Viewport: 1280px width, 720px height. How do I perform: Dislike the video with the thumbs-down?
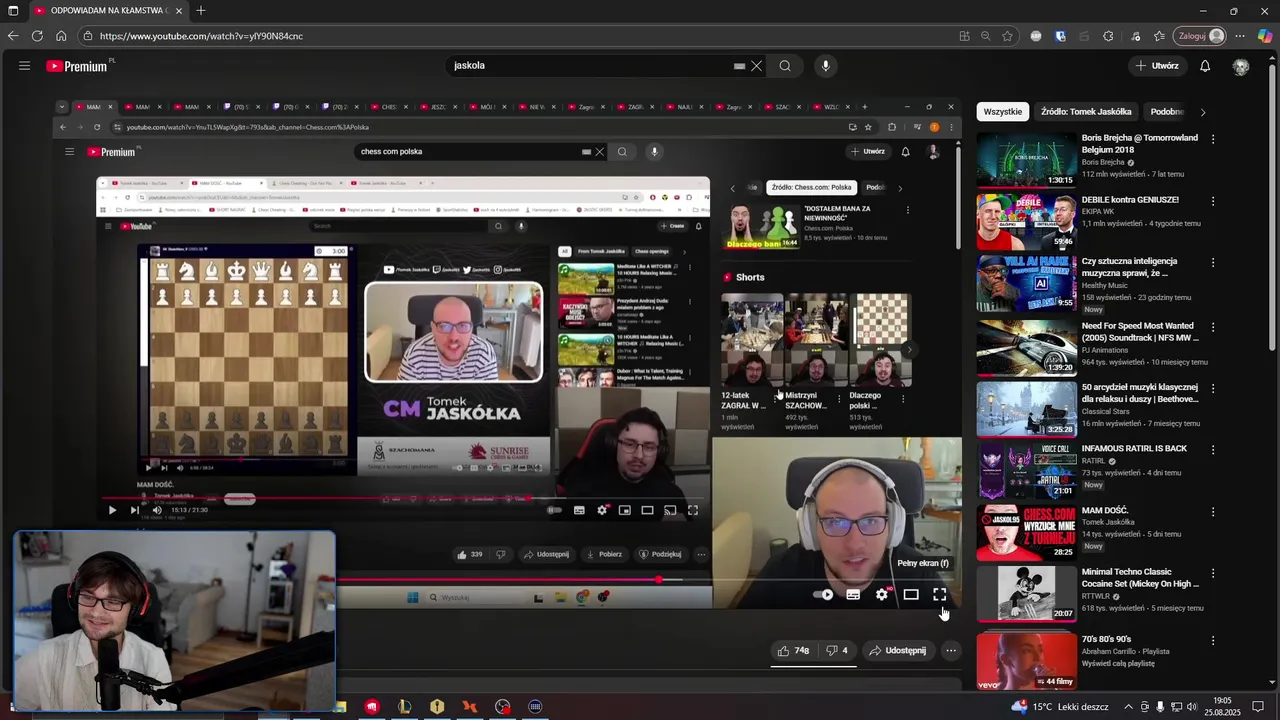point(837,650)
